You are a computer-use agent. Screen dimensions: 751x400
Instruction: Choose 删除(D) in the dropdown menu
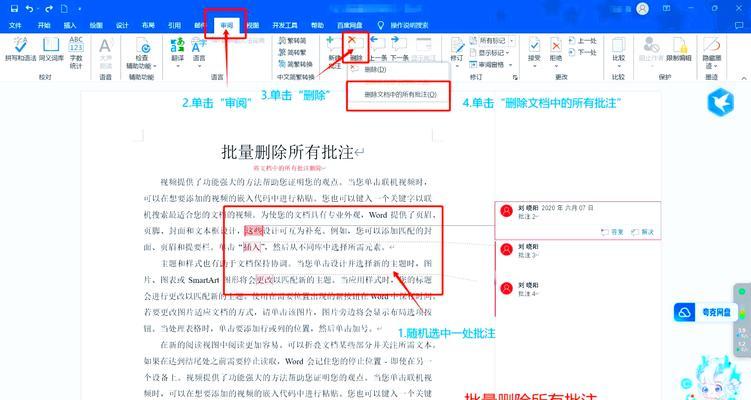375,69
